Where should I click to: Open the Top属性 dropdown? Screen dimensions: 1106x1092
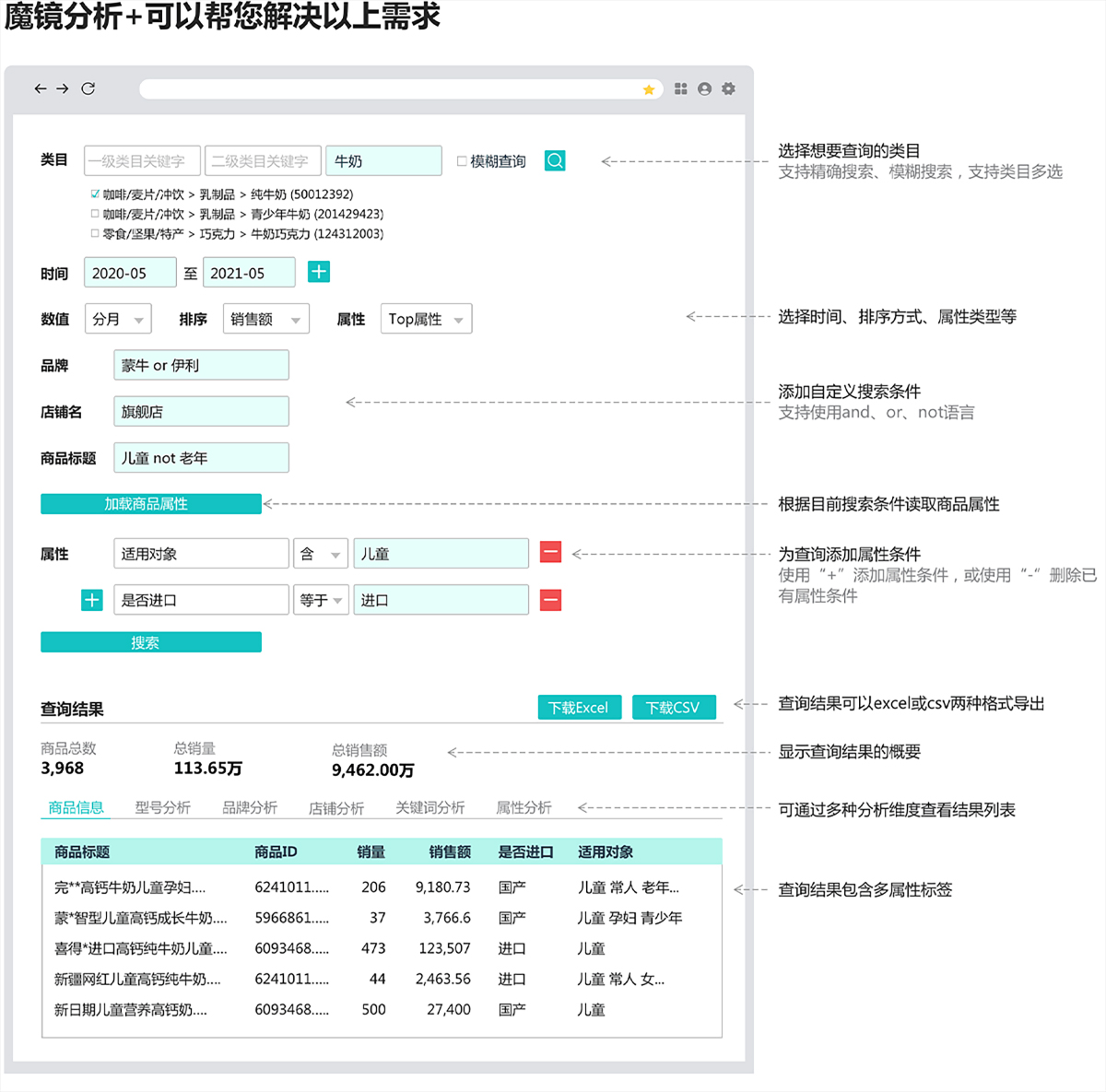pyautogui.click(x=426, y=319)
